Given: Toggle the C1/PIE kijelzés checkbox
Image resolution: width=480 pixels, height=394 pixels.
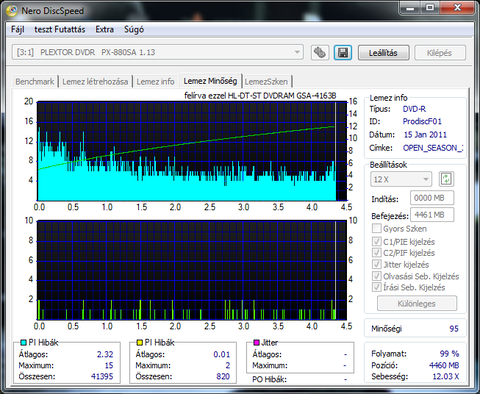Looking at the screenshot, I should [x=377, y=241].
